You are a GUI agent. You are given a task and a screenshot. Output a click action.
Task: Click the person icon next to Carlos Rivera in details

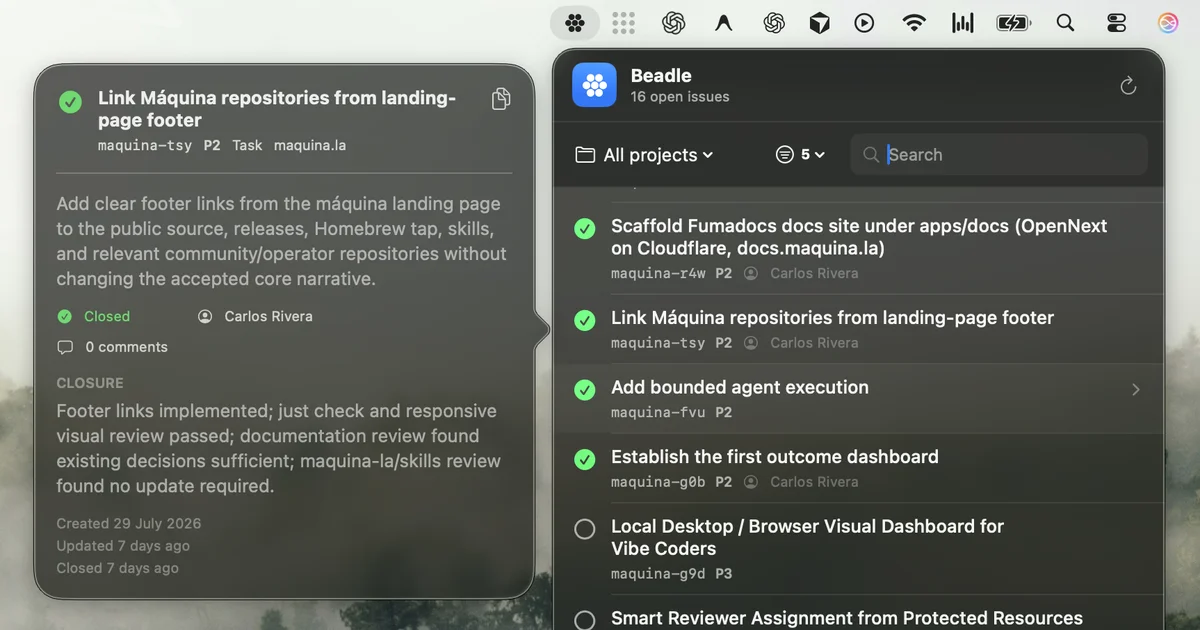[x=205, y=316]
